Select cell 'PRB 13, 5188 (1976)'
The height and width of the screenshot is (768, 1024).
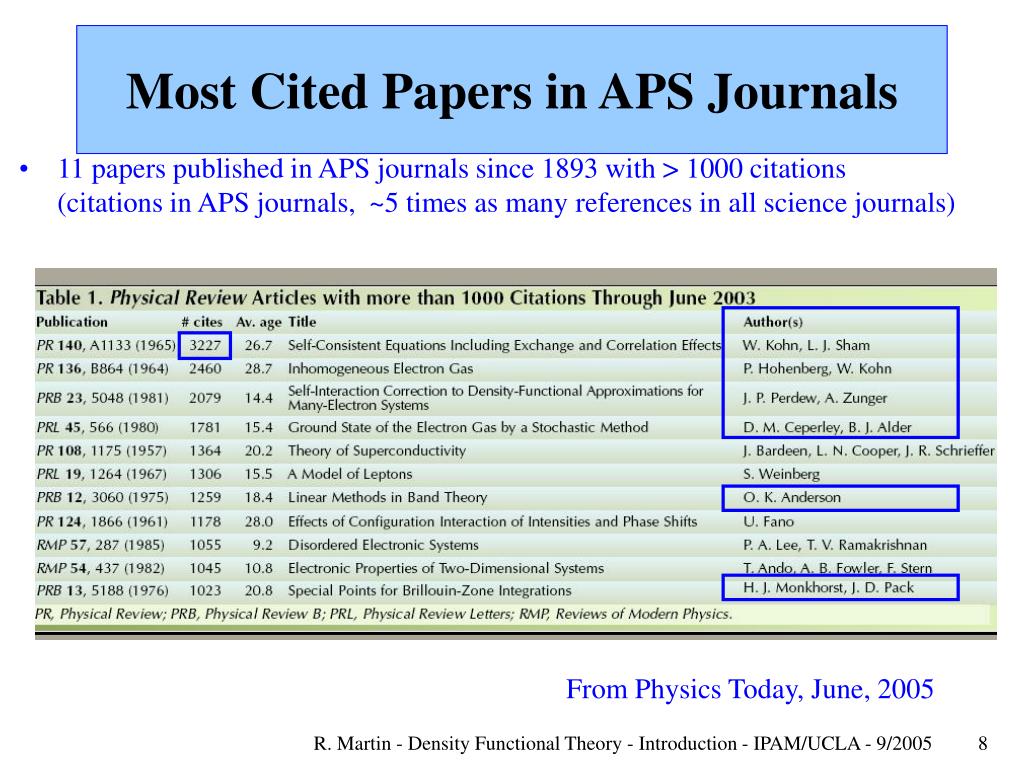[x=103, y=590]
